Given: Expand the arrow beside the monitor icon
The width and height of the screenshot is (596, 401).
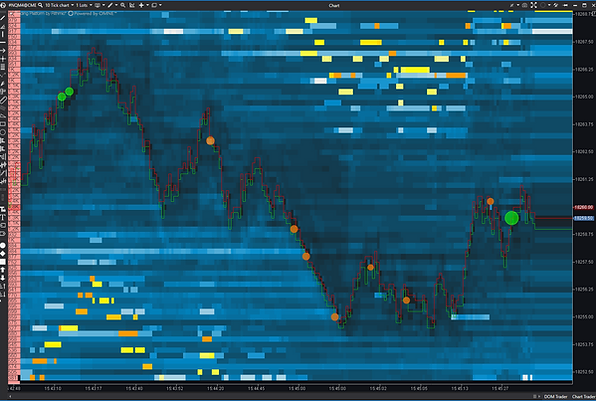Looking at the screenshot, I should [x=103, y=5].
